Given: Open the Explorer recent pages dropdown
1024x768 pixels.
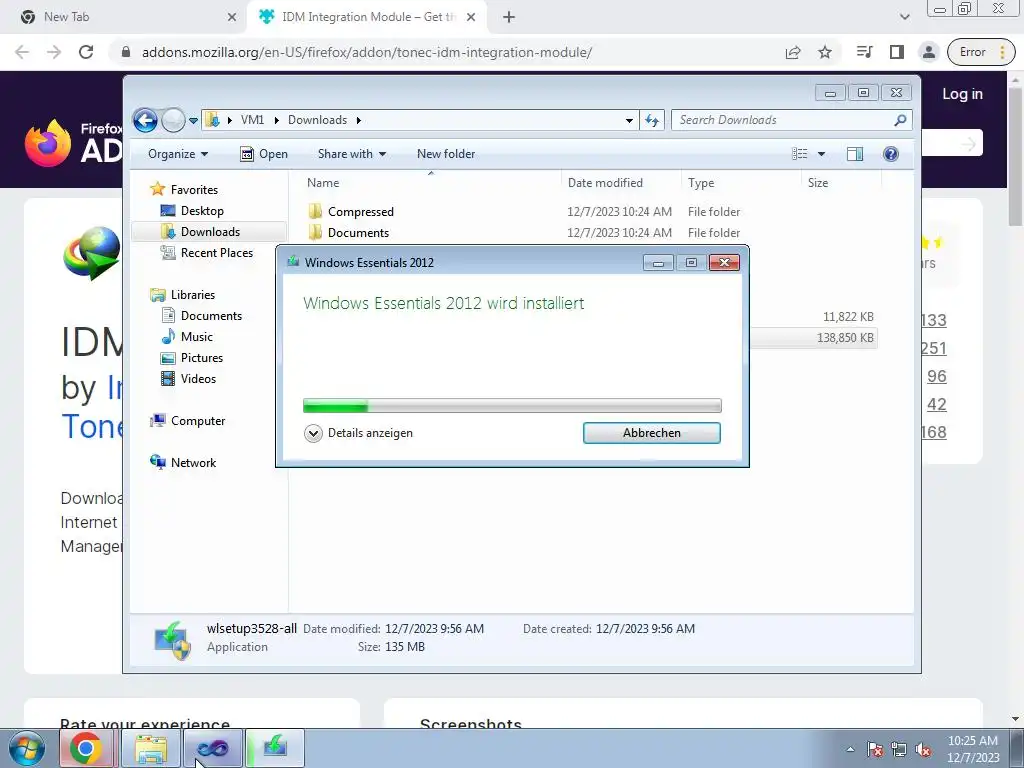Looking at the screenshot, I should coord(193,121).
